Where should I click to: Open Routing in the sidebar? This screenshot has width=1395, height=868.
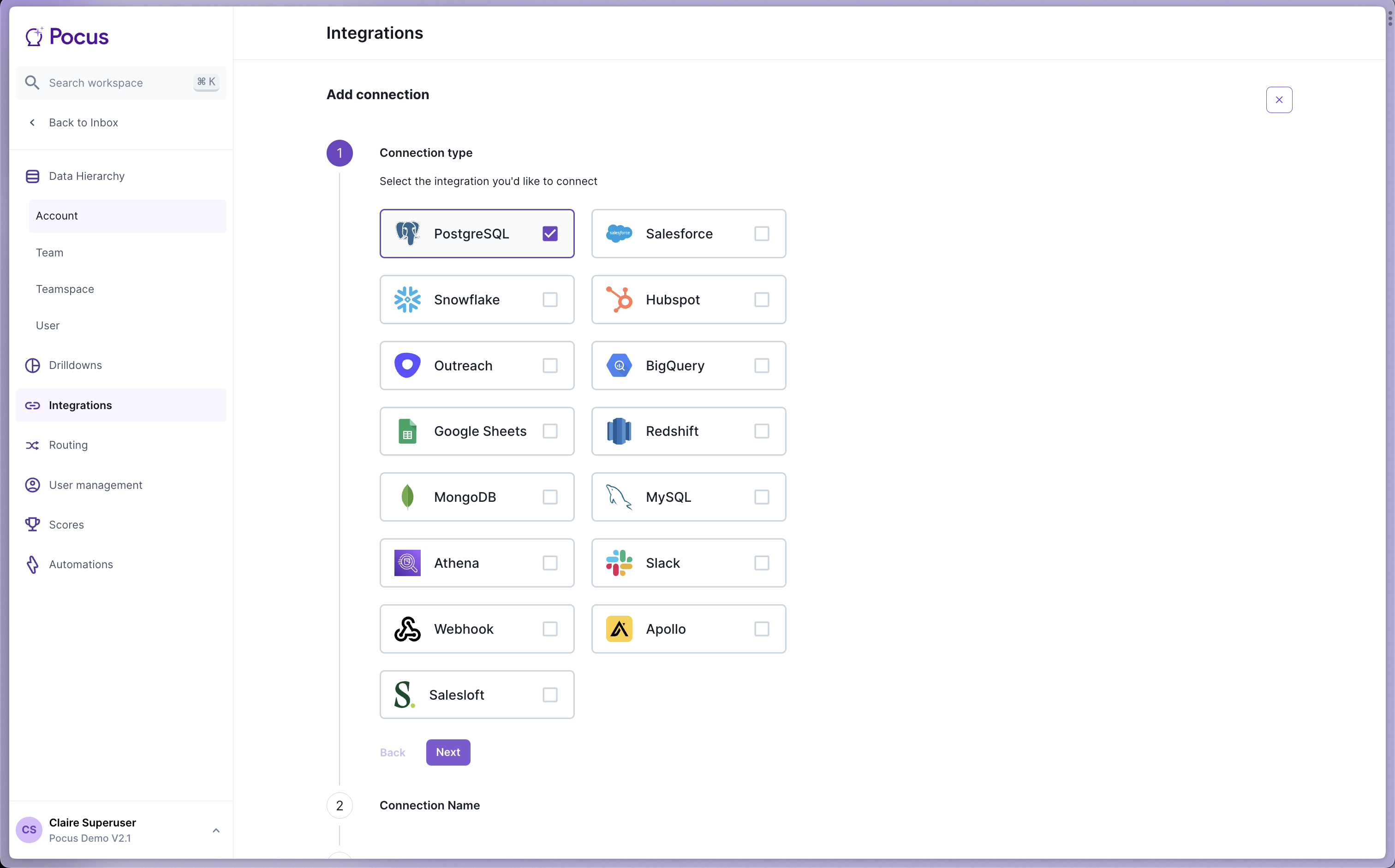[x=68, y=445]
